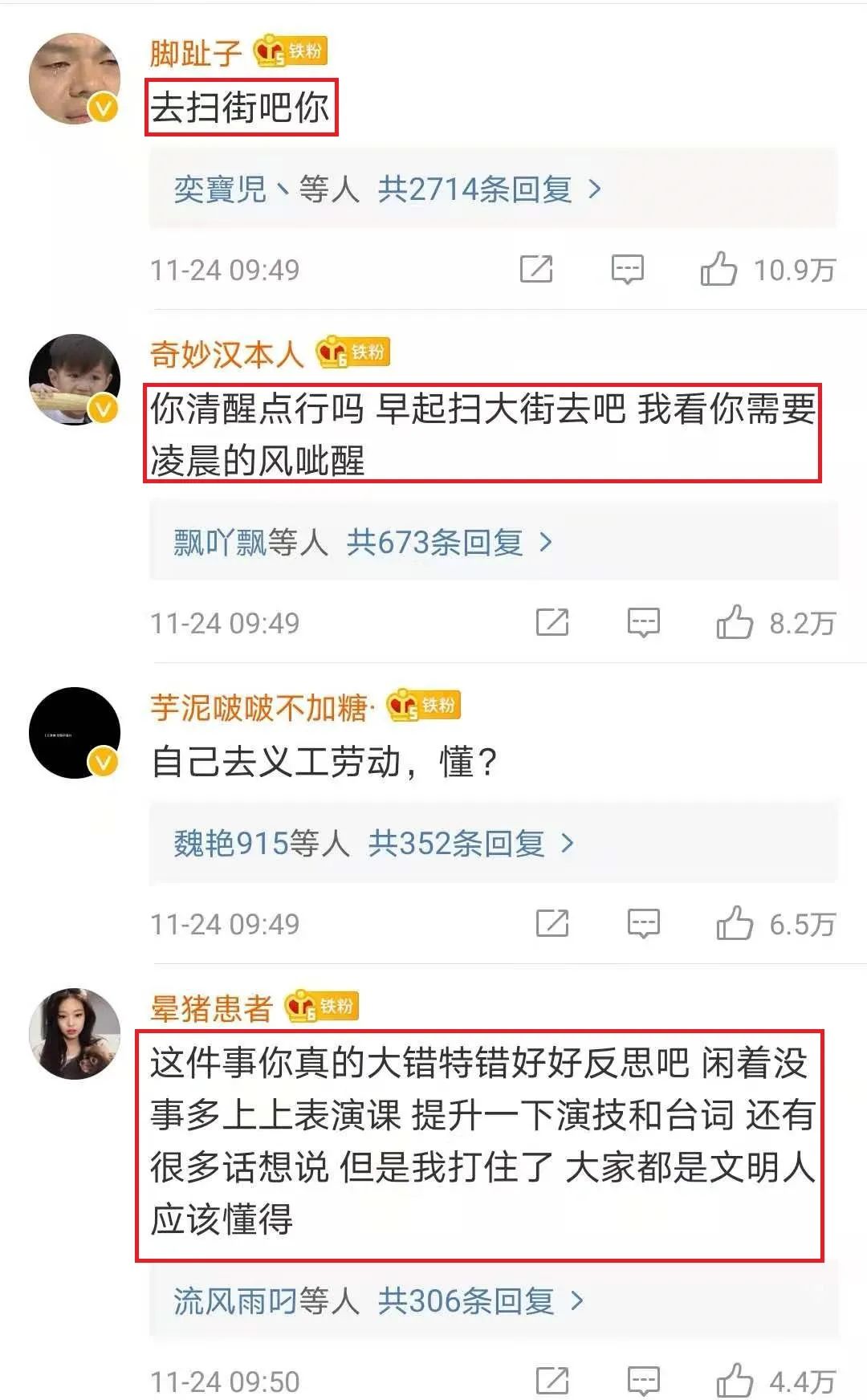Open 奇妙汉本人 username link
This screenshot has width=867, height=1400.
click(226, 354)
